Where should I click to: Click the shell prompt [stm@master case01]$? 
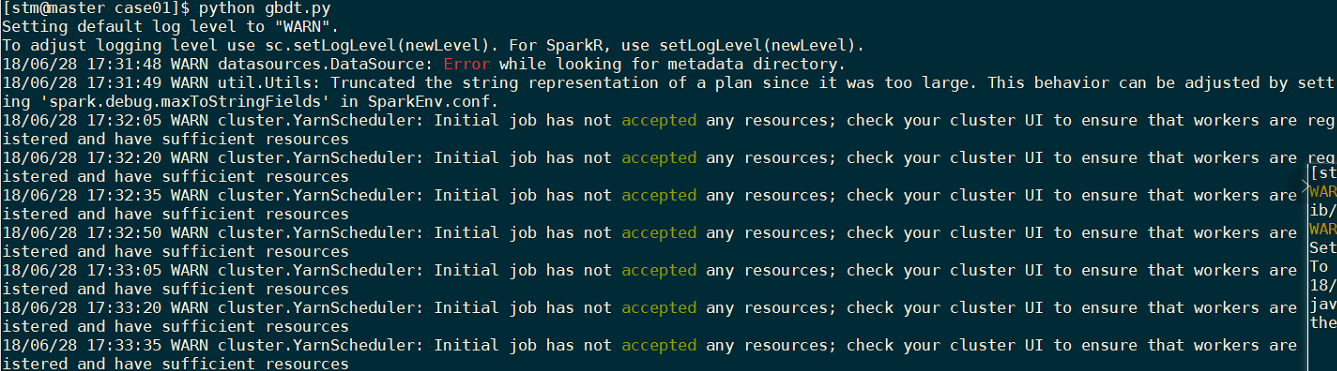(96, 8)
